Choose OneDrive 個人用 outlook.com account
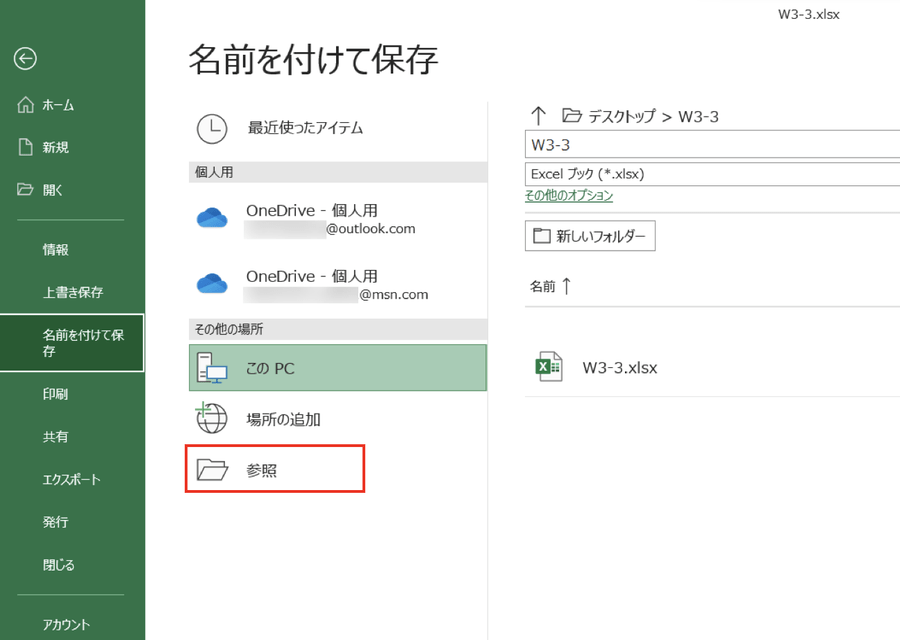Image resolution: width=900 pixels, height=640 pixels. point(338,219)
